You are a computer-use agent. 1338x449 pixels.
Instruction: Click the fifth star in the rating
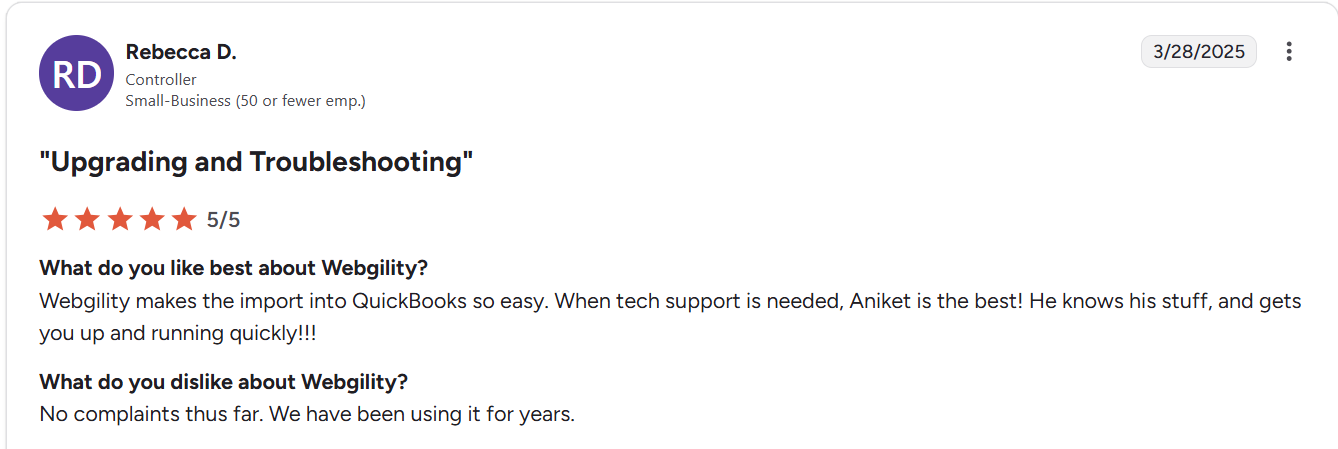pyautogui.click(x=184, y=219)
